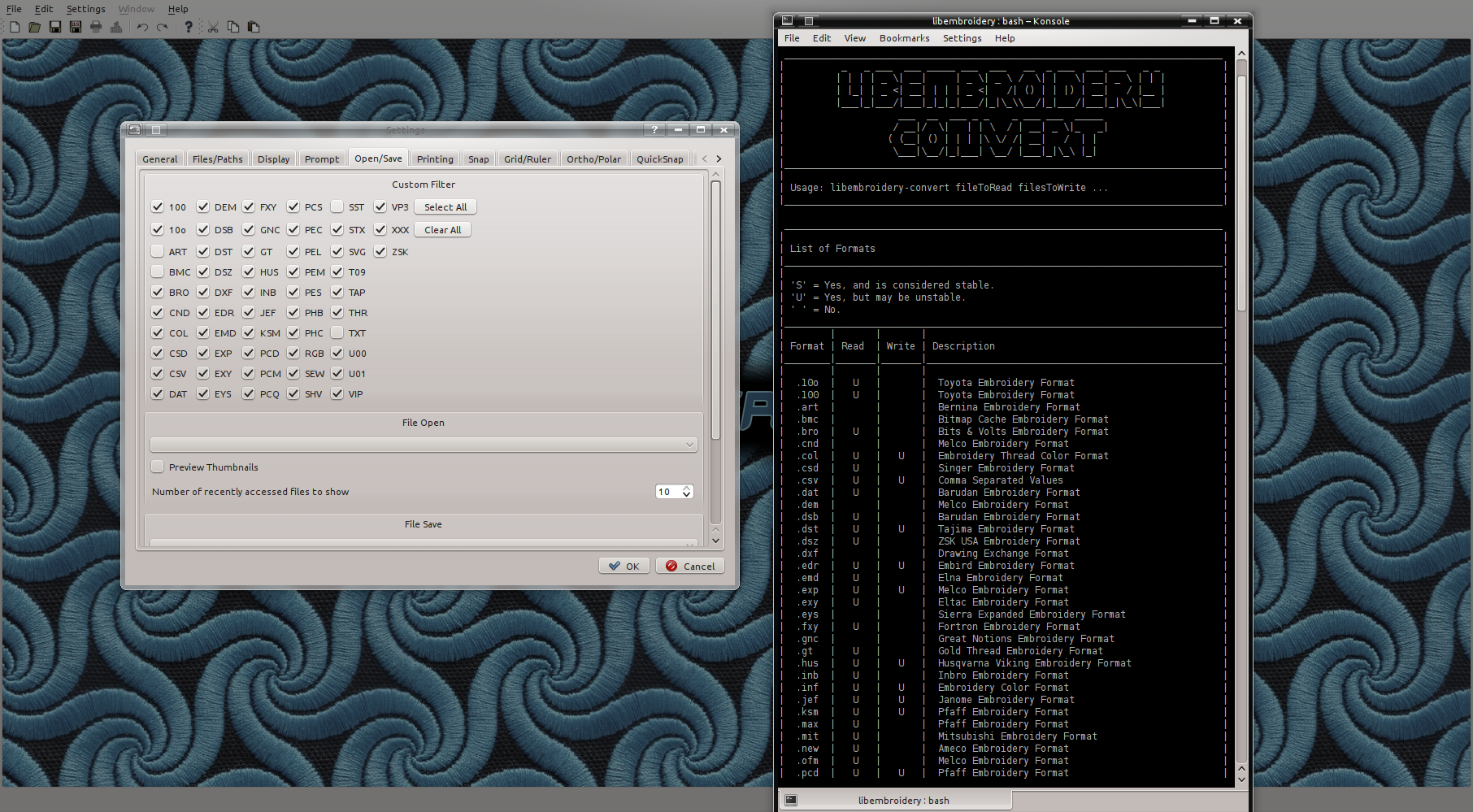
Task: Open the Display settings tab
Action: [x=273, y=159]
